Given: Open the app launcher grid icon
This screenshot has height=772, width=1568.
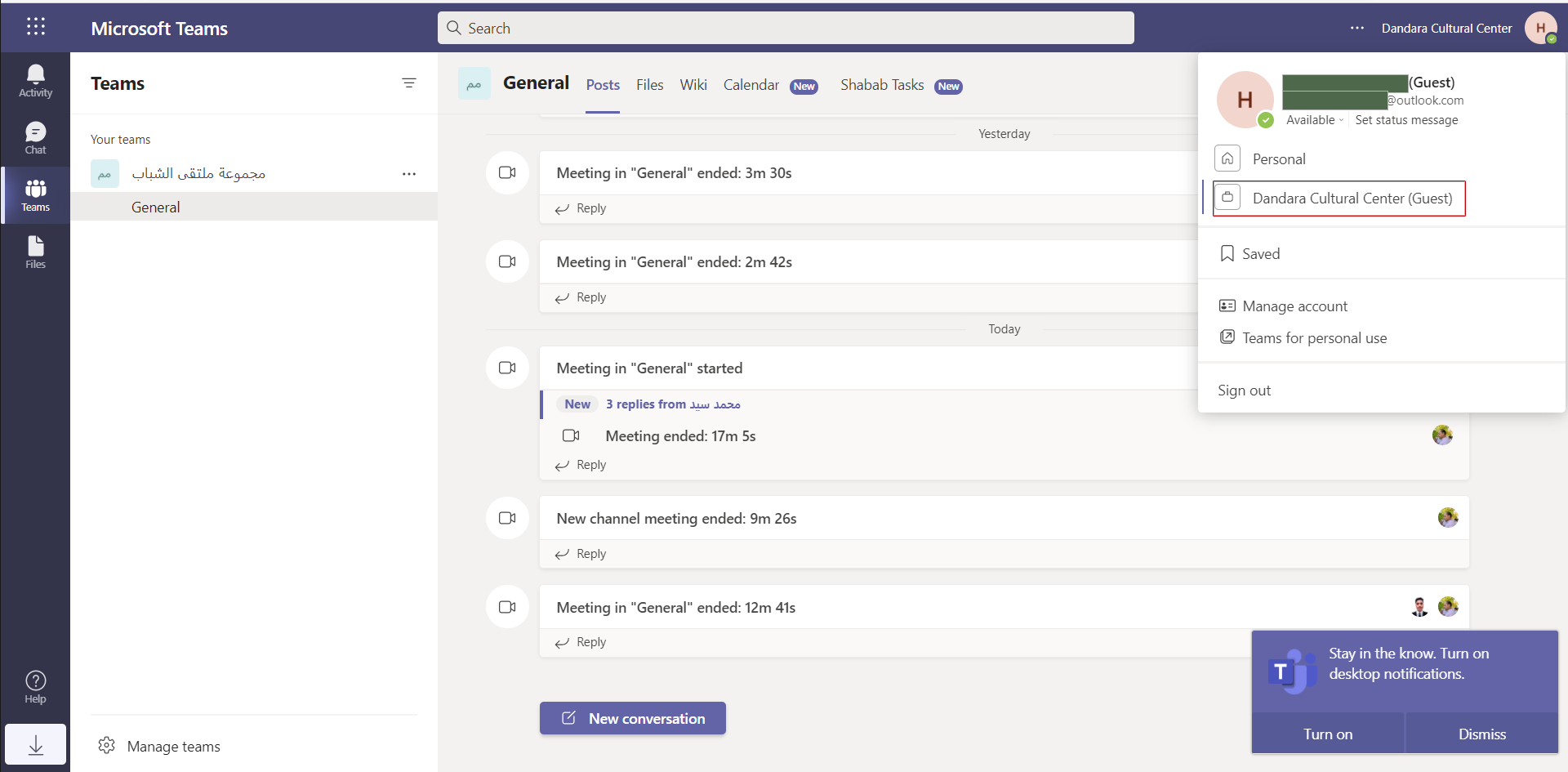Looking at the screenshot, I should coord(35,27).
